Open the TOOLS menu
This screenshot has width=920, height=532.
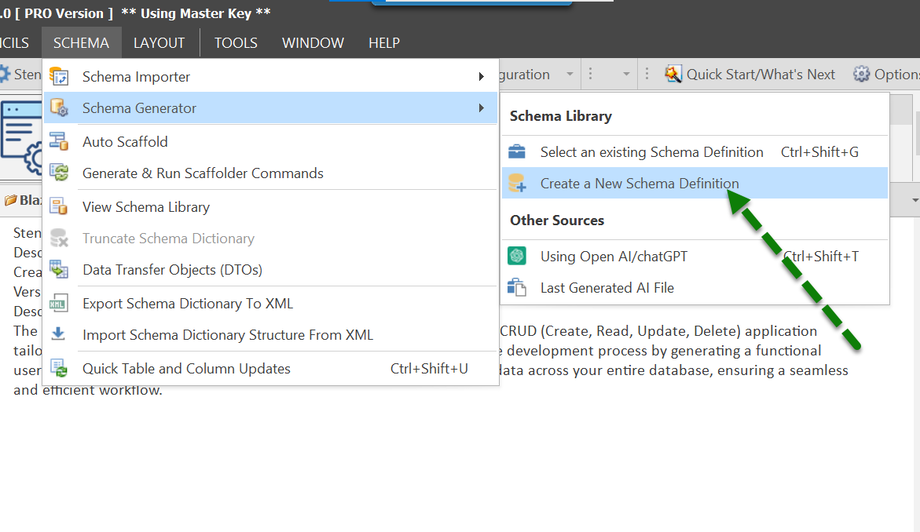(x=236, y=43)
